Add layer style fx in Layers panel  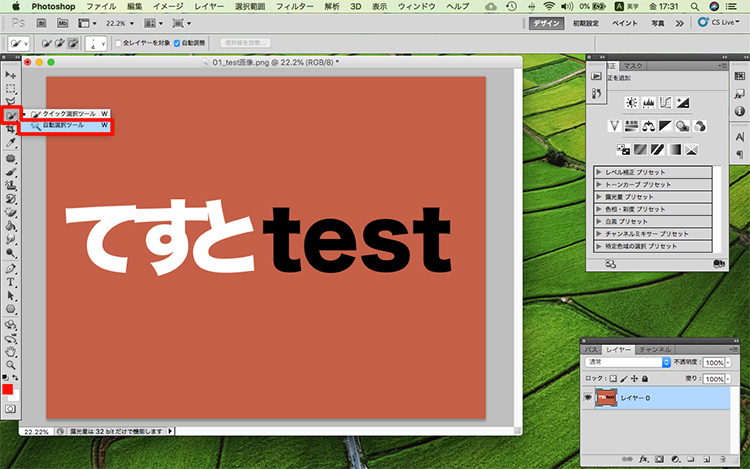click(643, 459)
